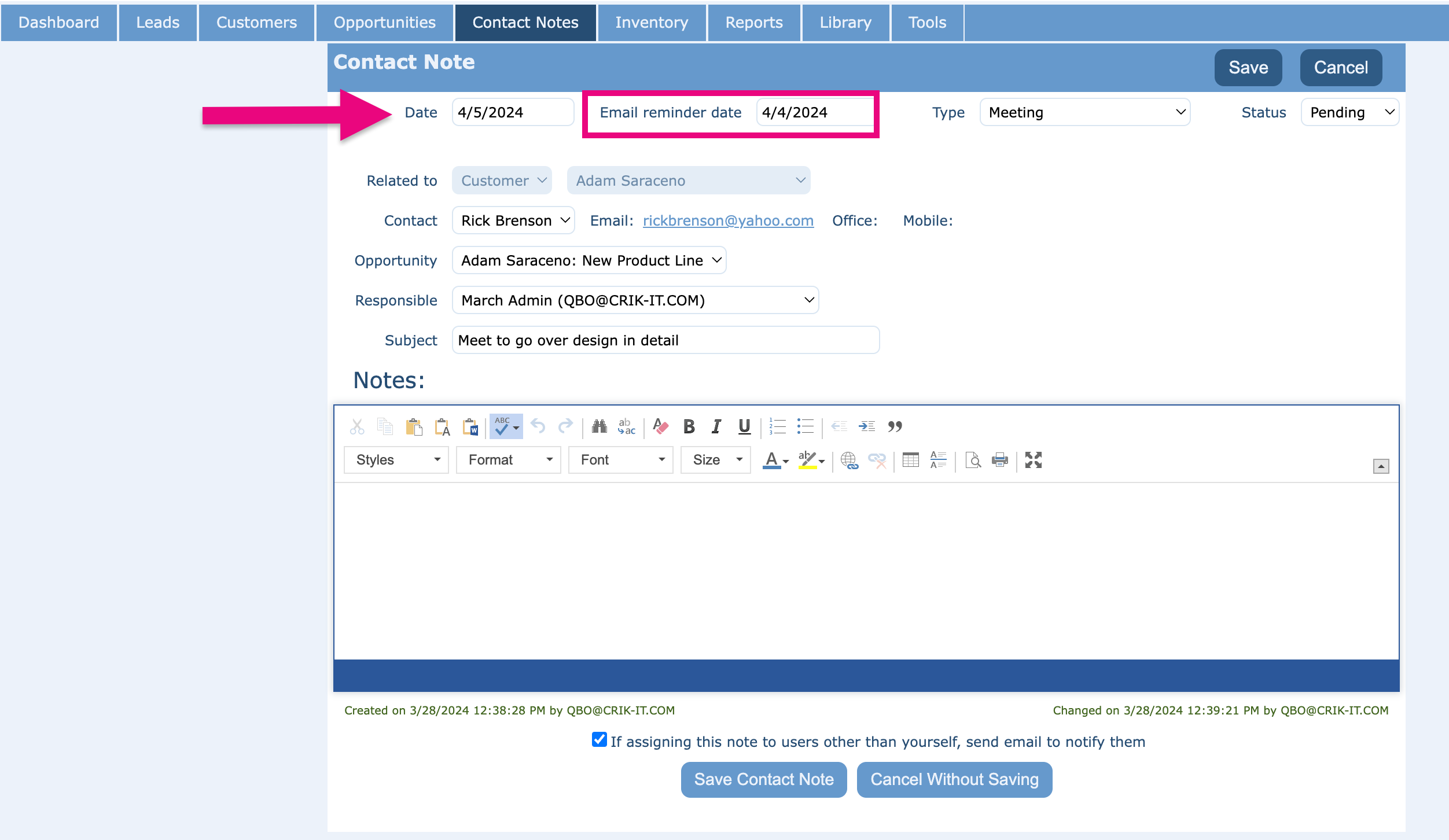Click the Save Contact Note button
Image resolution: width=1449 pixels, height=840 pixels.
(x=763, y=779)
